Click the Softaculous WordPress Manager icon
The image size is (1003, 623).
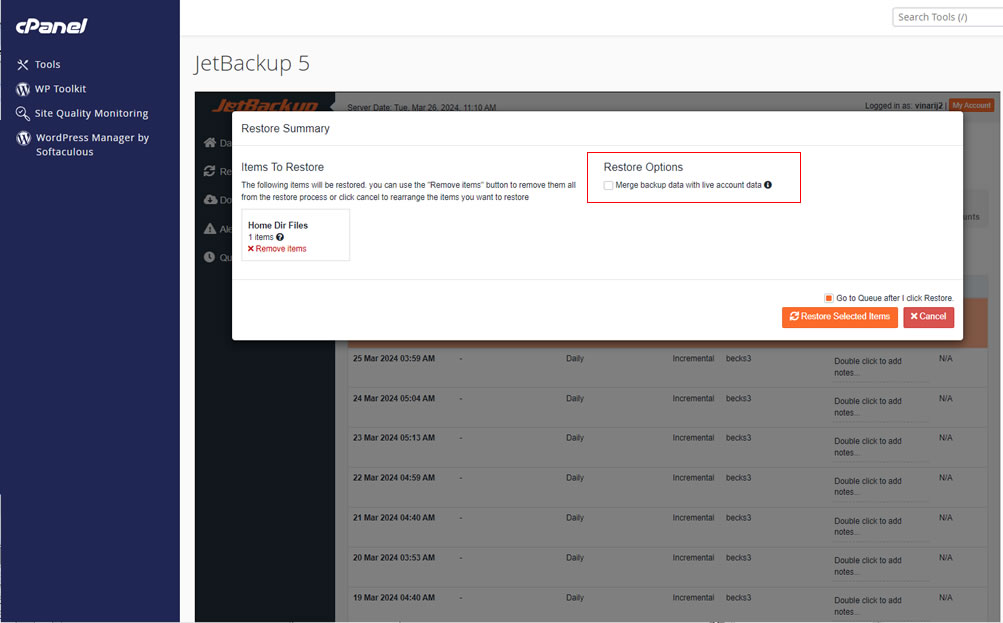pos(23,138)
